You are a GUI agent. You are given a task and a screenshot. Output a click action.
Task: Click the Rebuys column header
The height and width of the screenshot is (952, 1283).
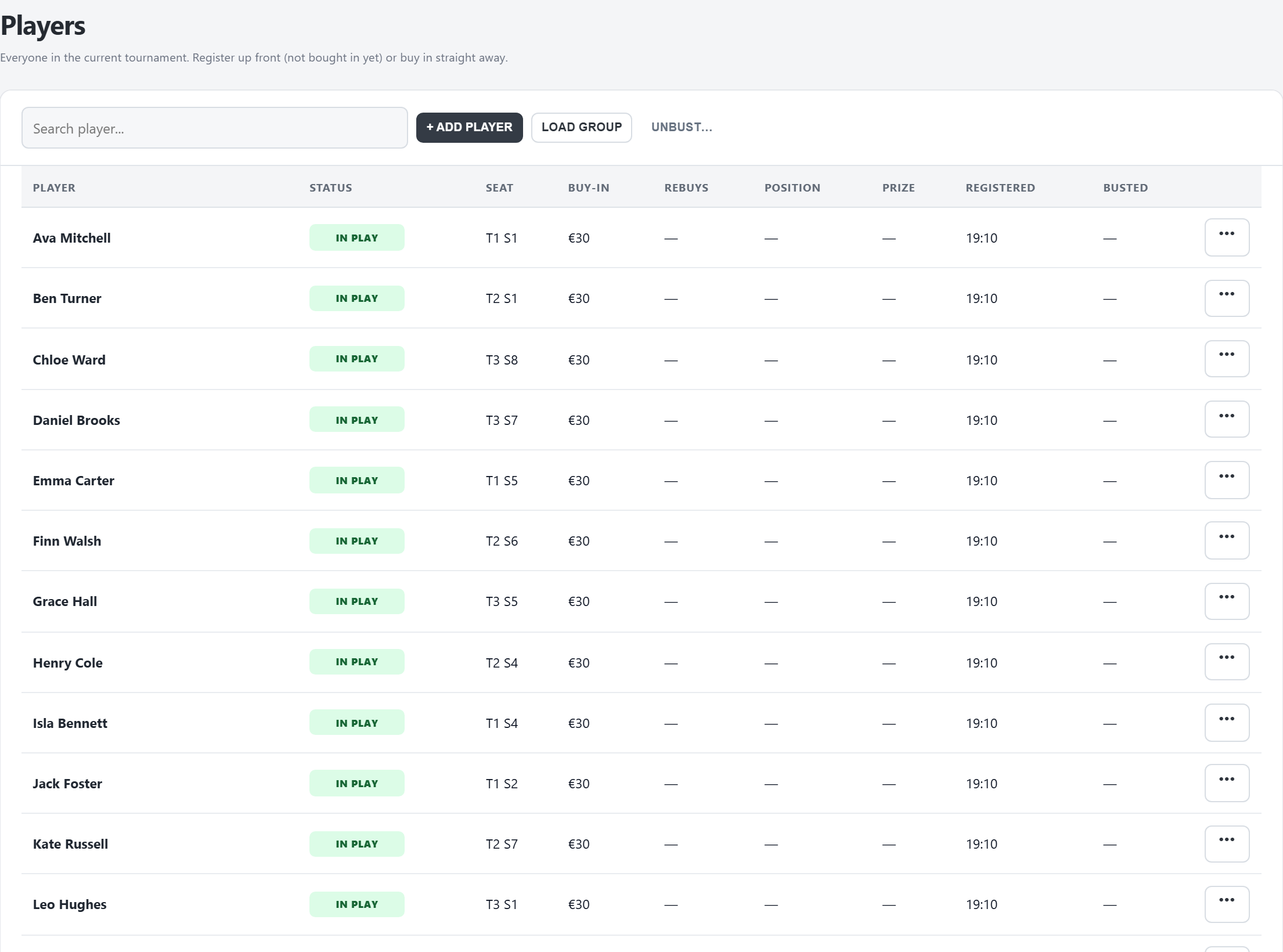tap(686, 187)
